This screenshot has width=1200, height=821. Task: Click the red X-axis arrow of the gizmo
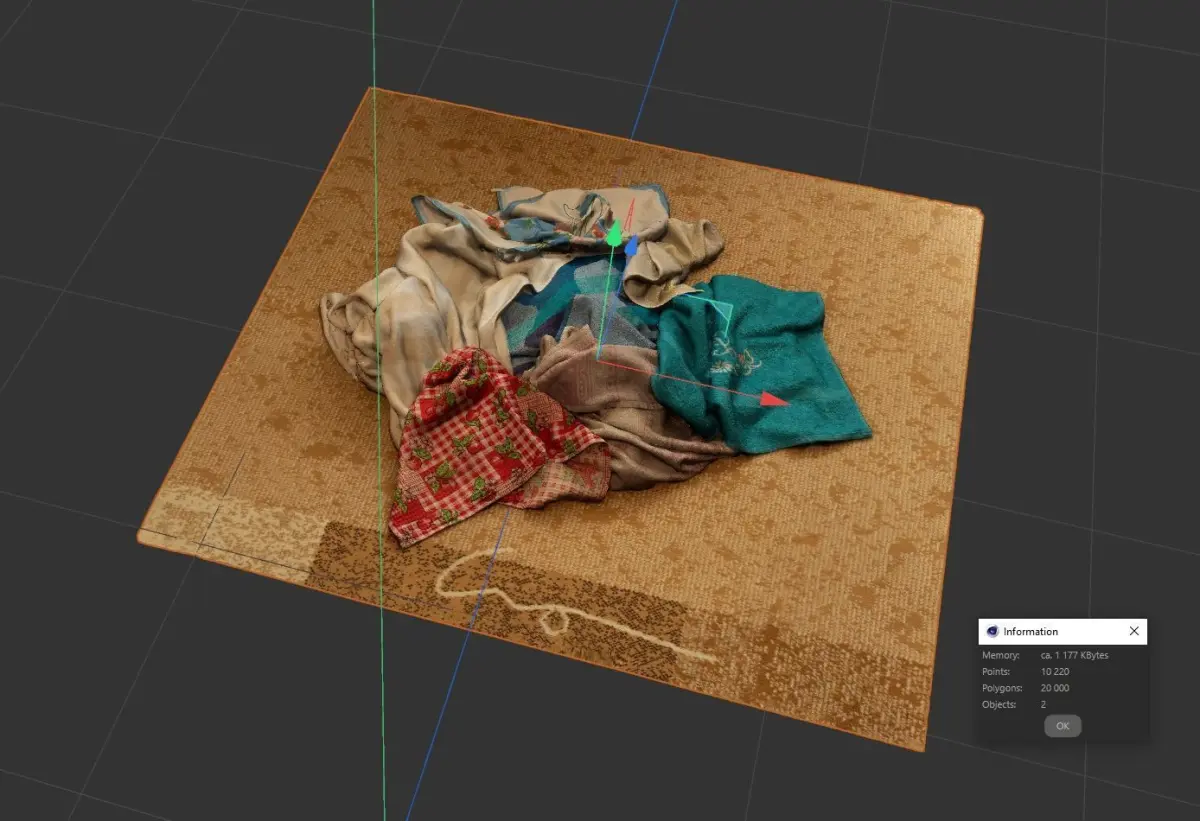772,398
